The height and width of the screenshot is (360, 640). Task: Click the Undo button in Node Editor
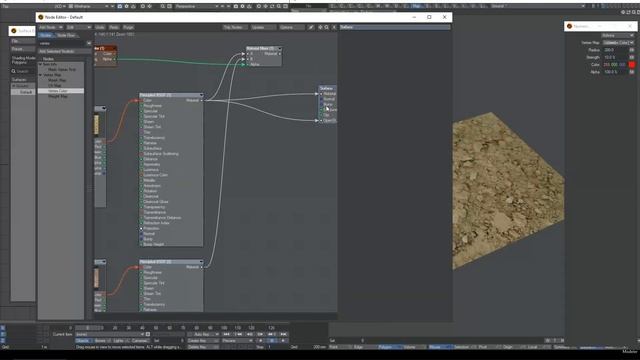(100, 27)
